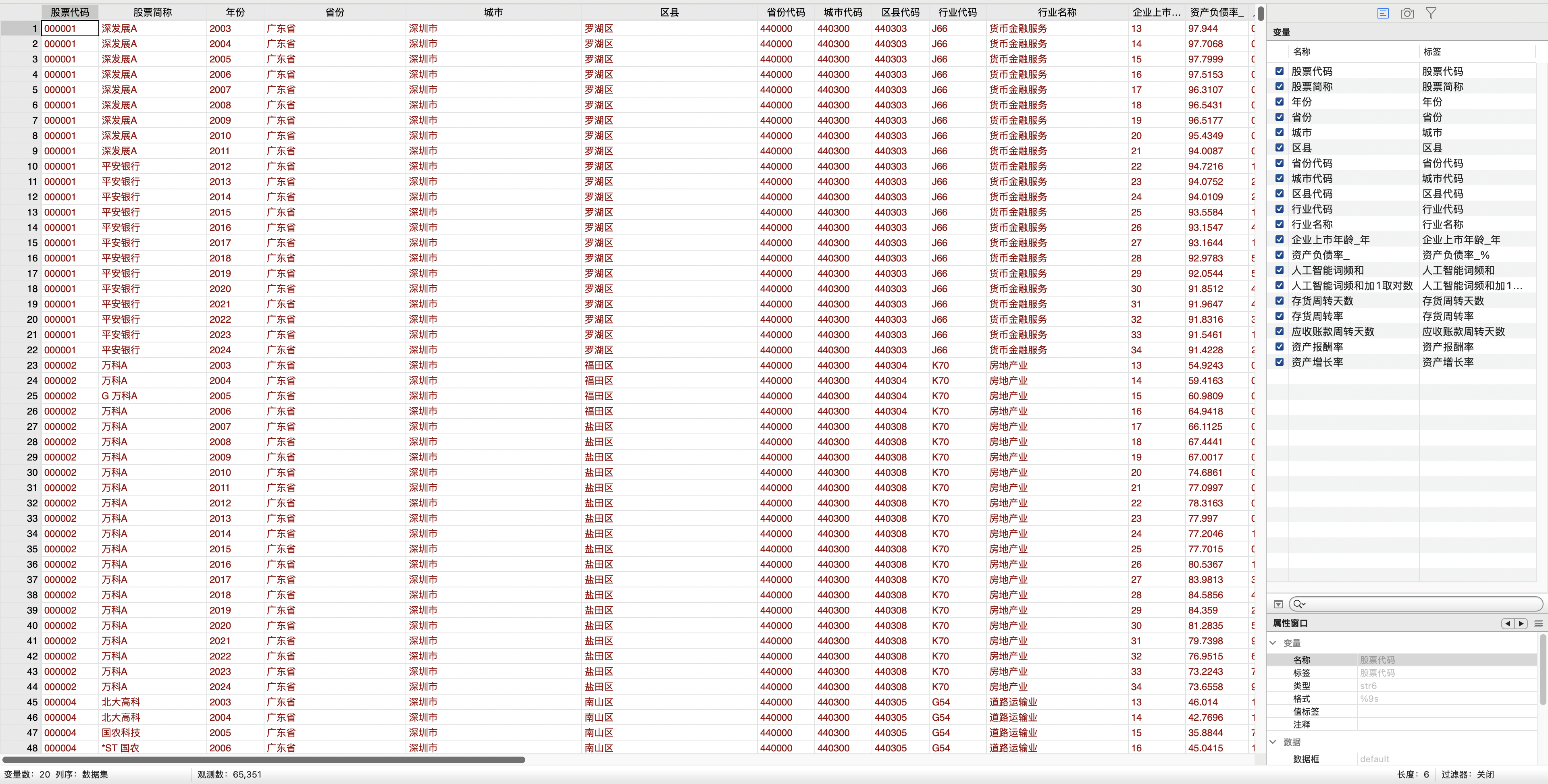
Task: Click the 股票简称 column header
Action: [152, 12]
